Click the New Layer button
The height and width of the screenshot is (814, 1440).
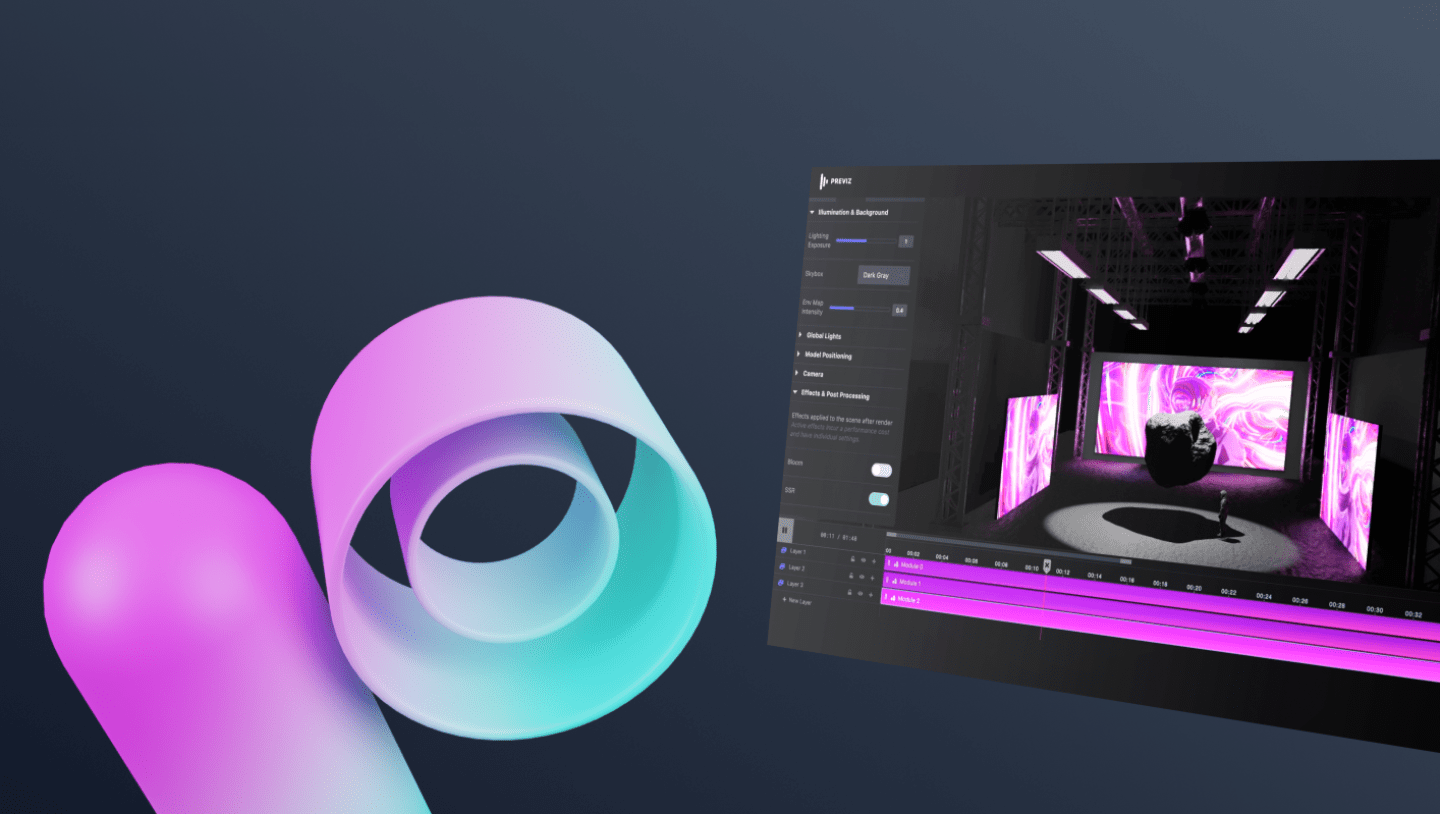796,601
